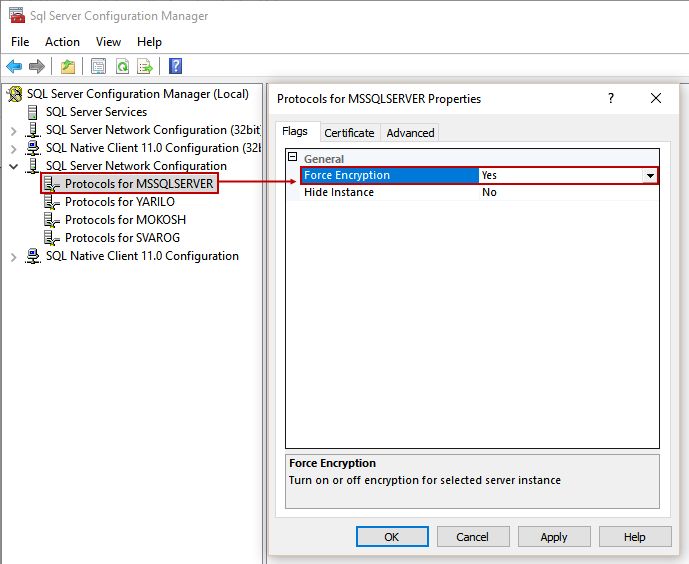The width and height of the screenshot is (689, 564).
Task: Close the Protocols for MSSQLSERVER Properties dialog
Action: point(656,98)
